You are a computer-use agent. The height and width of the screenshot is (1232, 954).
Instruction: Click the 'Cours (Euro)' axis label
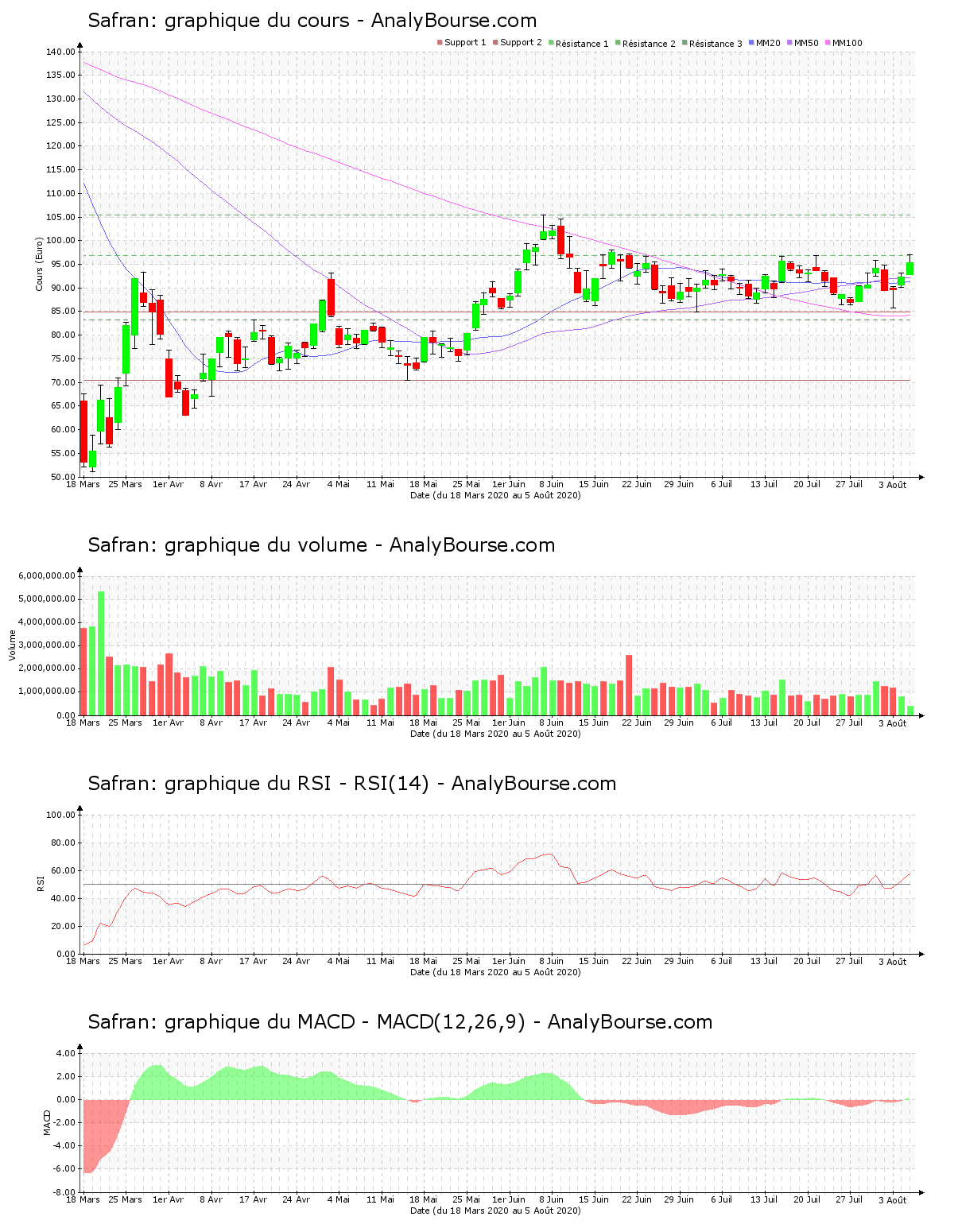point(39,264)
